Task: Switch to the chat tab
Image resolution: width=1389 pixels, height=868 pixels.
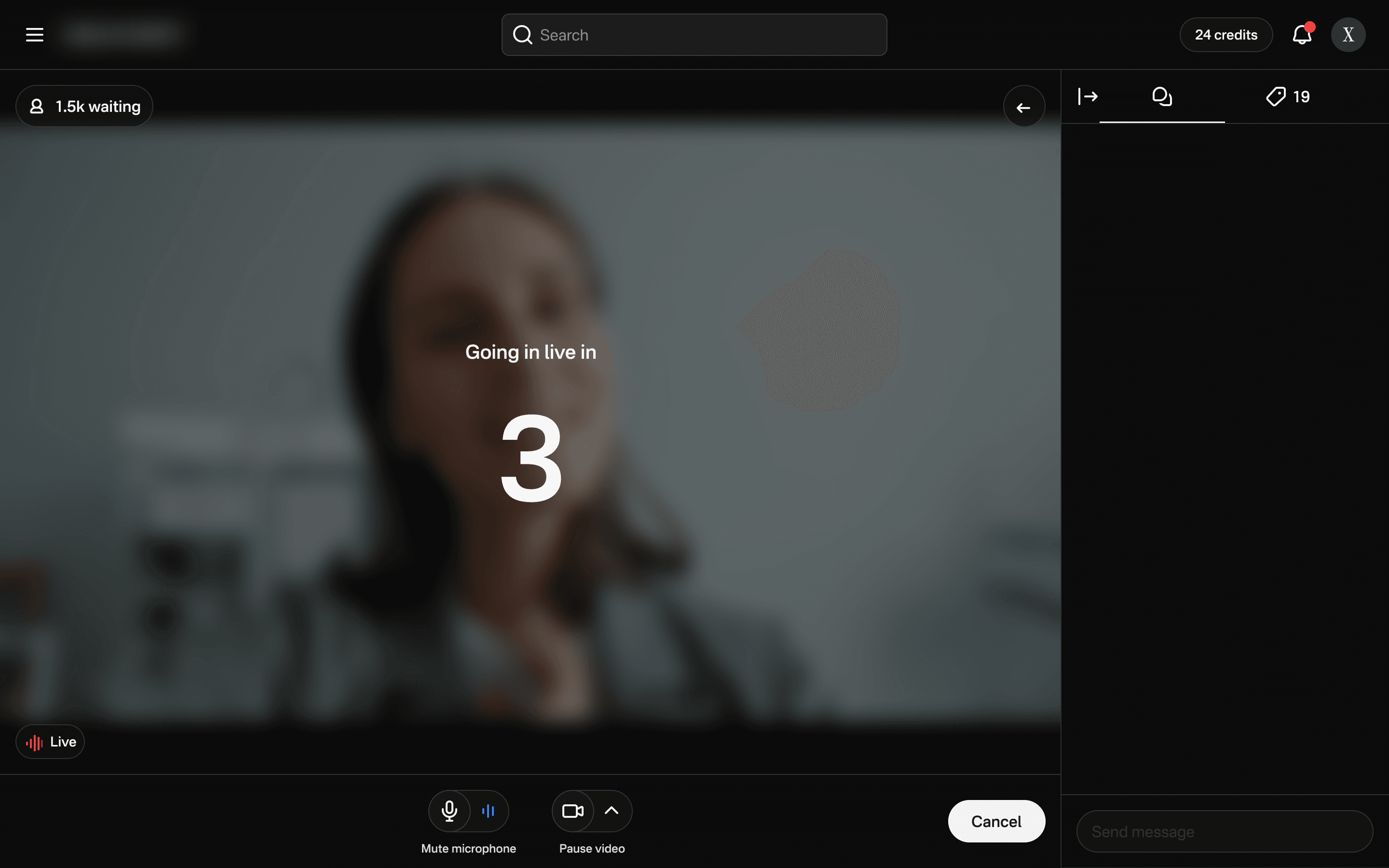Action: (1162, 96)
